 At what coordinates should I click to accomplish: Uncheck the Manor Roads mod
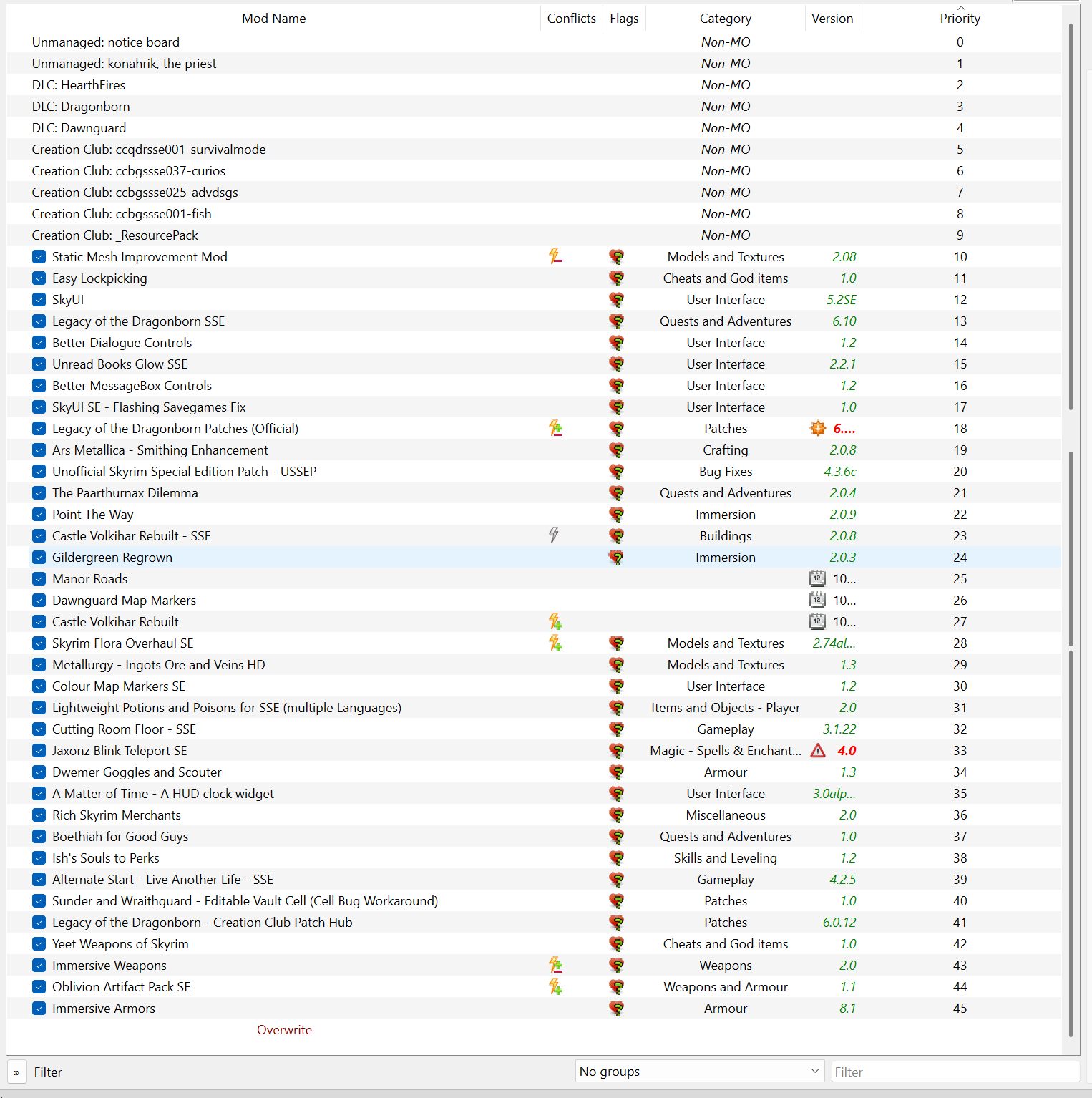coord(39,578)
